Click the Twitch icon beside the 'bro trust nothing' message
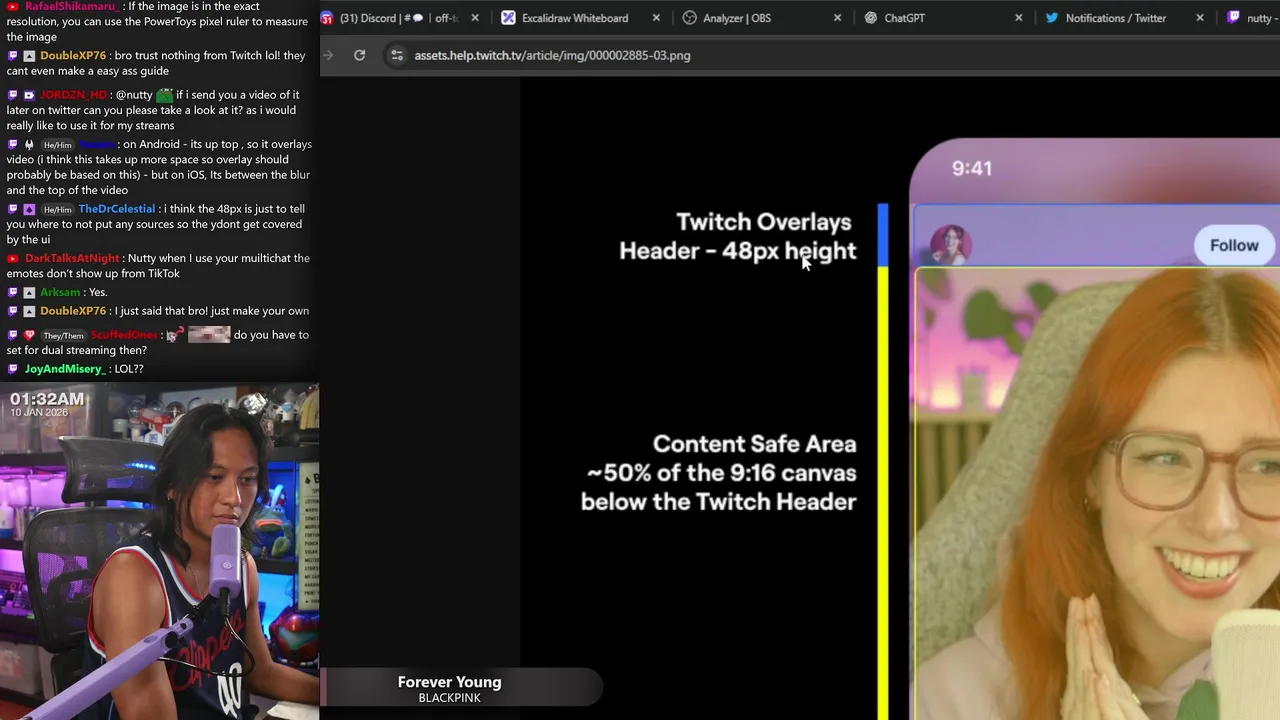Screen dimensions: 1280x720 pyautogui.click(x=13, y=56)
